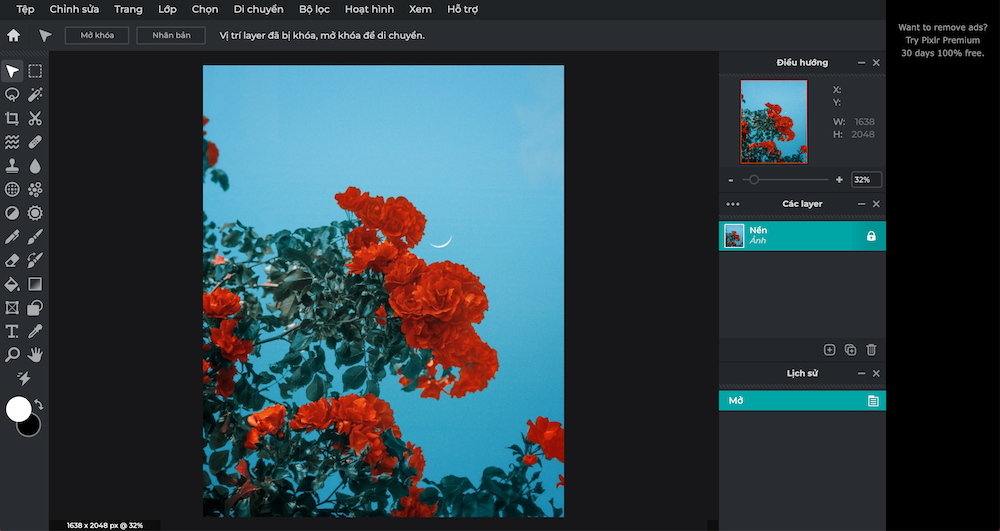1000x531 pixels.
Task: Select the Text tool
Action: coord(12,331)
